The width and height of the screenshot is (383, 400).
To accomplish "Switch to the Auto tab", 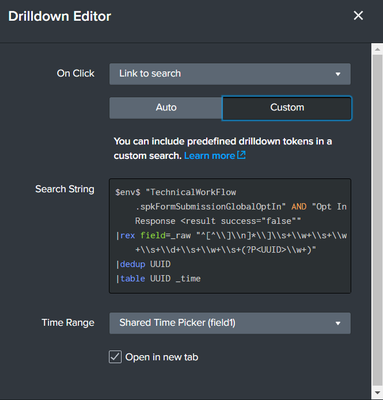I will pyautogui.click(x=166, y=108).
